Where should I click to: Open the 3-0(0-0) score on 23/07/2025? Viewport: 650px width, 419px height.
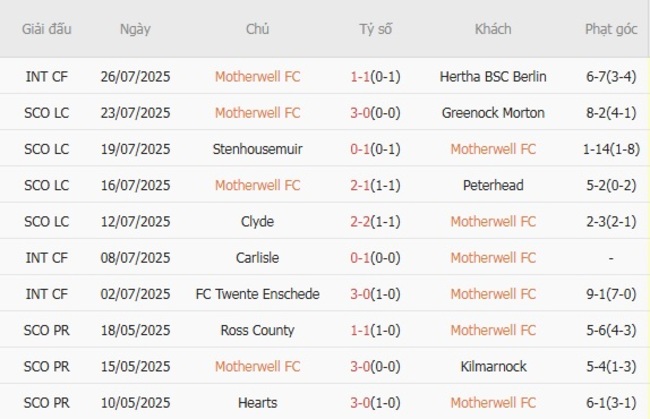pyautogui.click(x=376, y=113)
